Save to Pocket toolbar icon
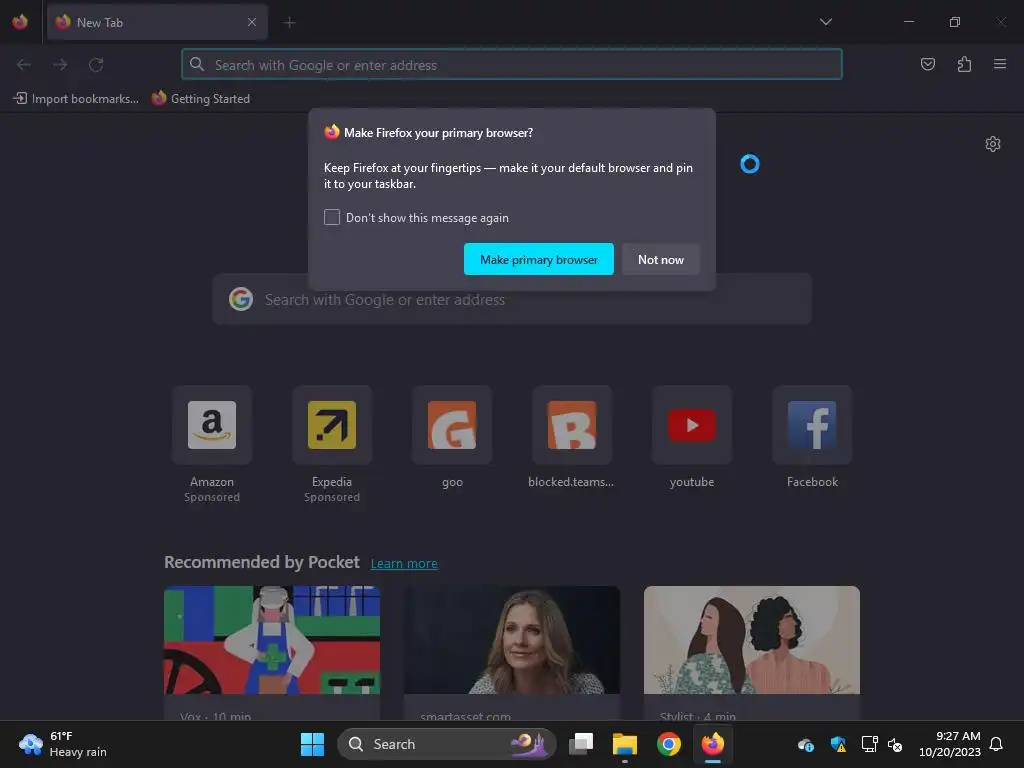This screenshot has width=1024, height=768. pyautogui.click(x=927, y=64)
